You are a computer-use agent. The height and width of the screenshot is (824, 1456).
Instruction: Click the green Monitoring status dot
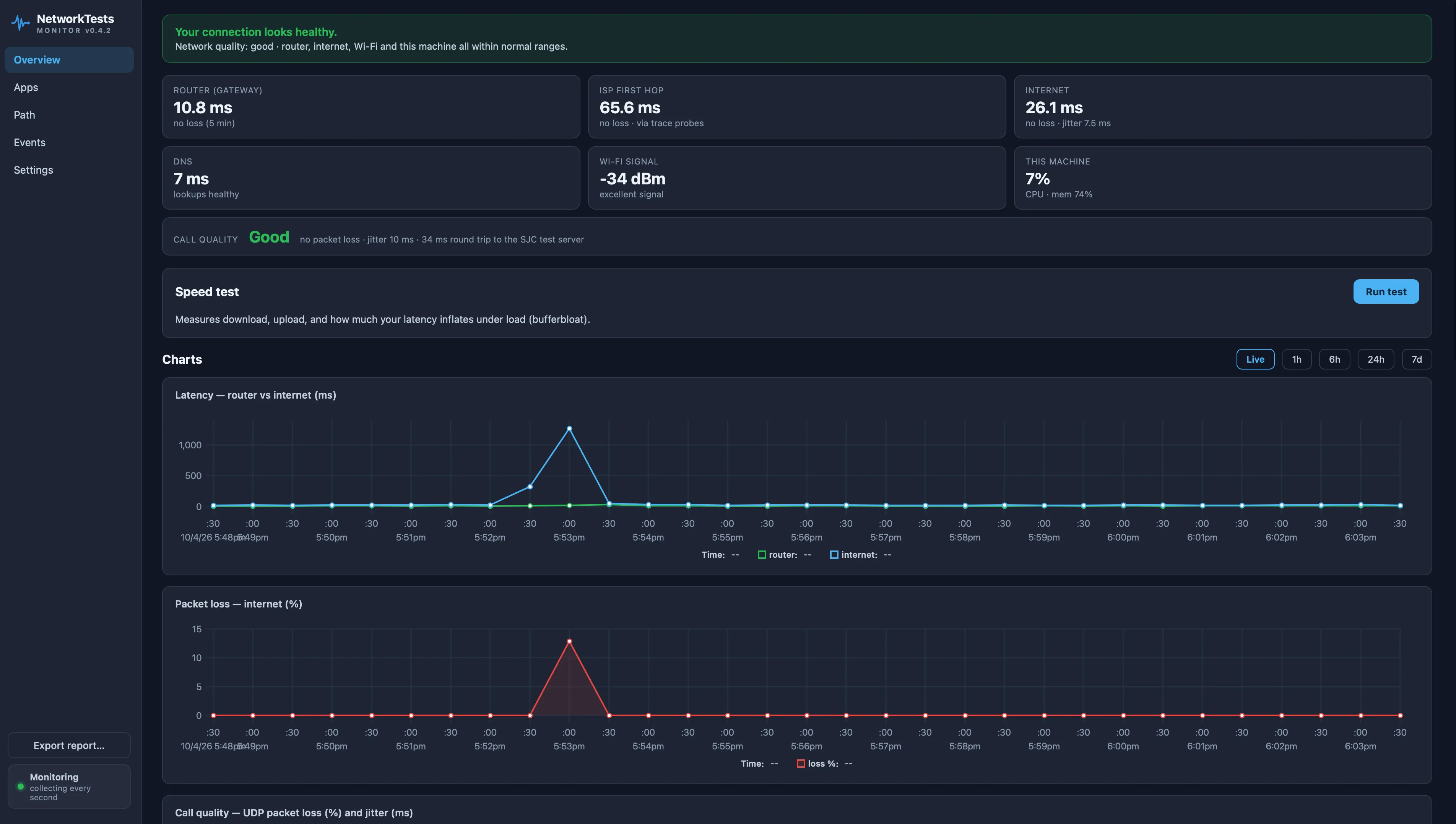pyautogui.click(x=20, y=787)
